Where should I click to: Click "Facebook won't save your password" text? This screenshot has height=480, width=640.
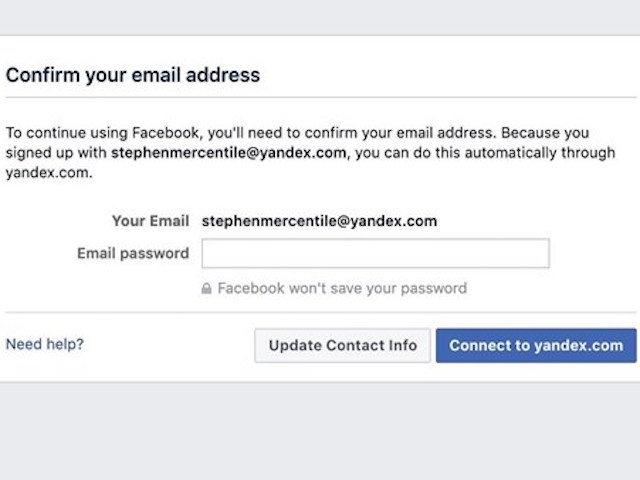tap(342, 288)
